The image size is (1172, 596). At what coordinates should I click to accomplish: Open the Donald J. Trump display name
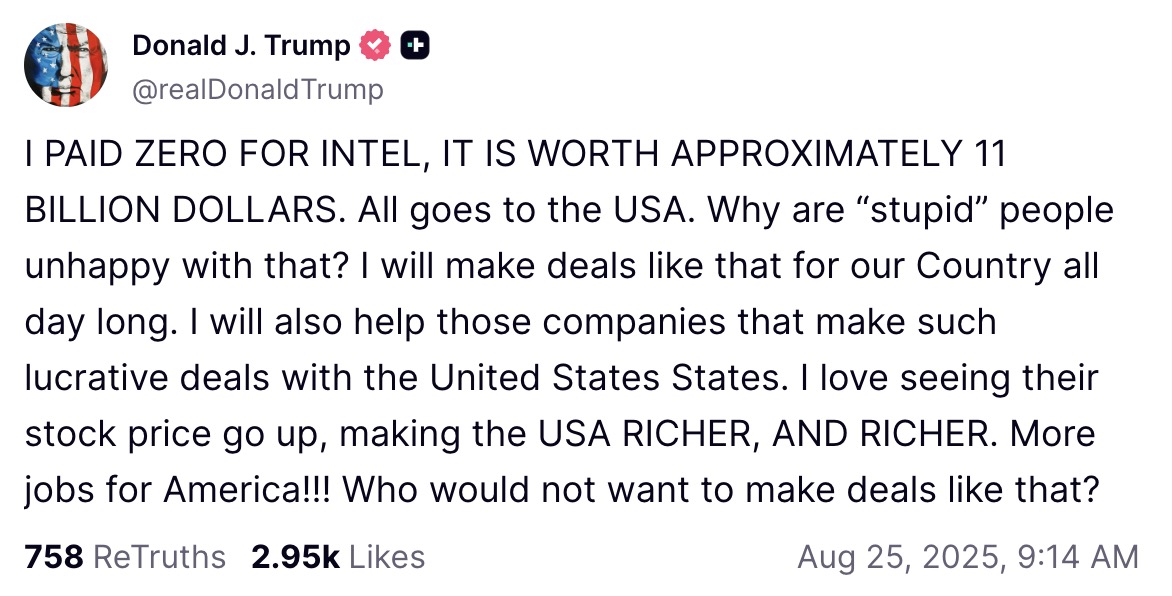pos(241,45)
